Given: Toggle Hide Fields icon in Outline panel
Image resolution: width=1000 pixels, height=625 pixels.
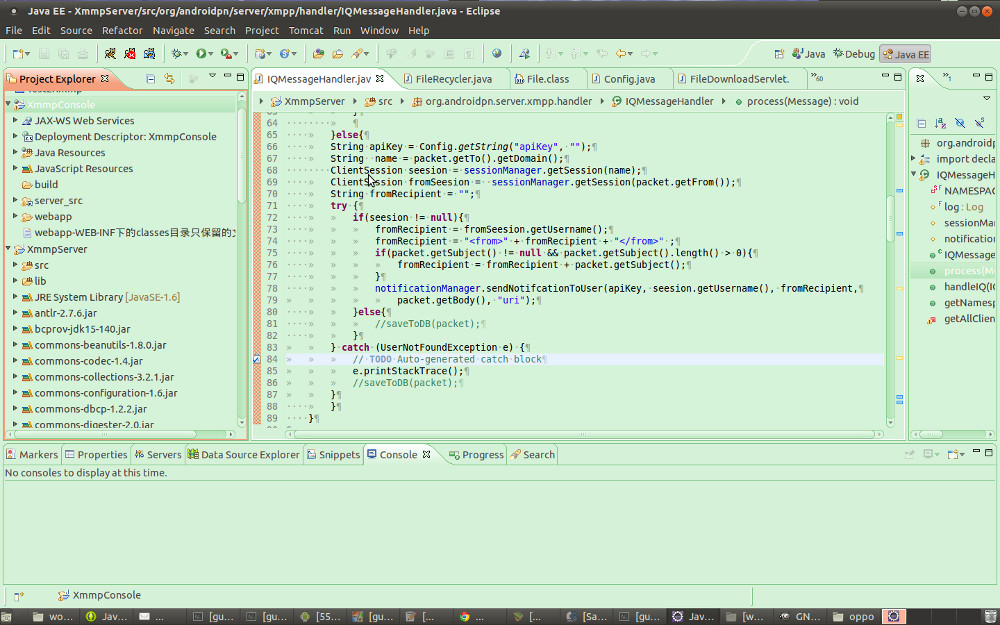Looking at the screenshot, I should [x=959, y=123].
